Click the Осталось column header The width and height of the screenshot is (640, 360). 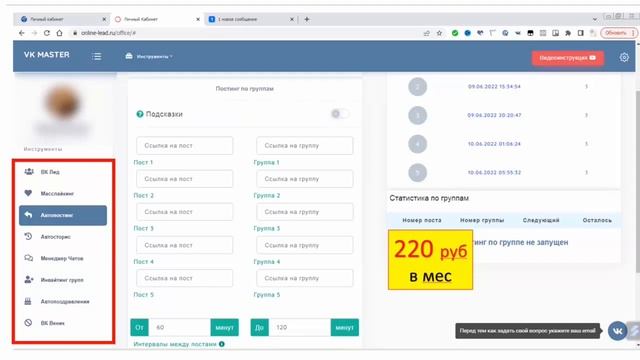pos(597,220)
